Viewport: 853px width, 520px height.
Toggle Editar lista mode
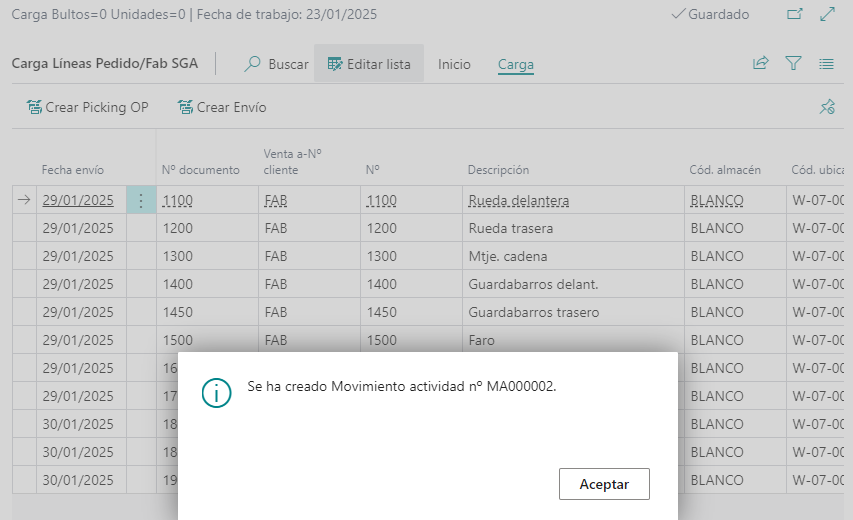(x=369, y=64)
